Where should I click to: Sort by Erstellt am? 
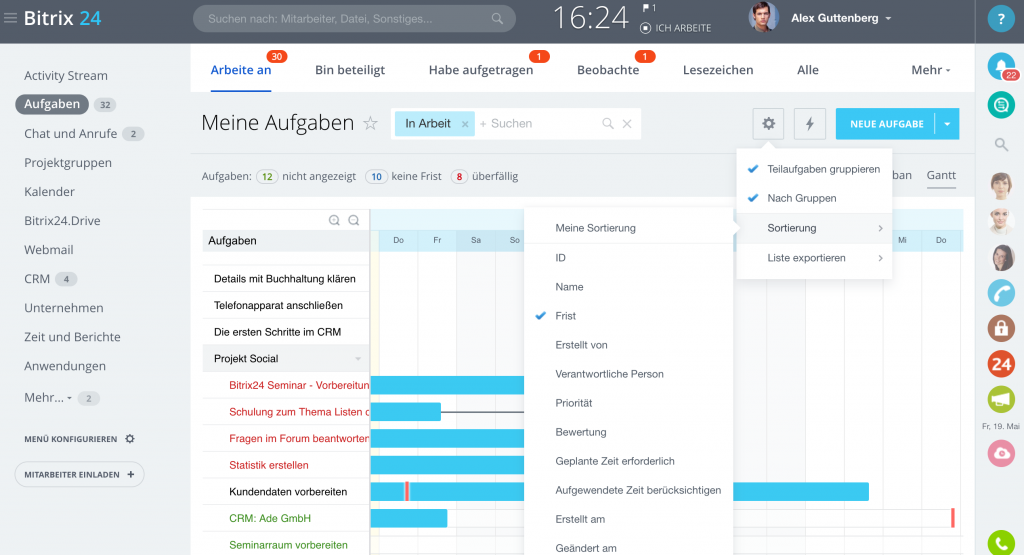point(628,519)
